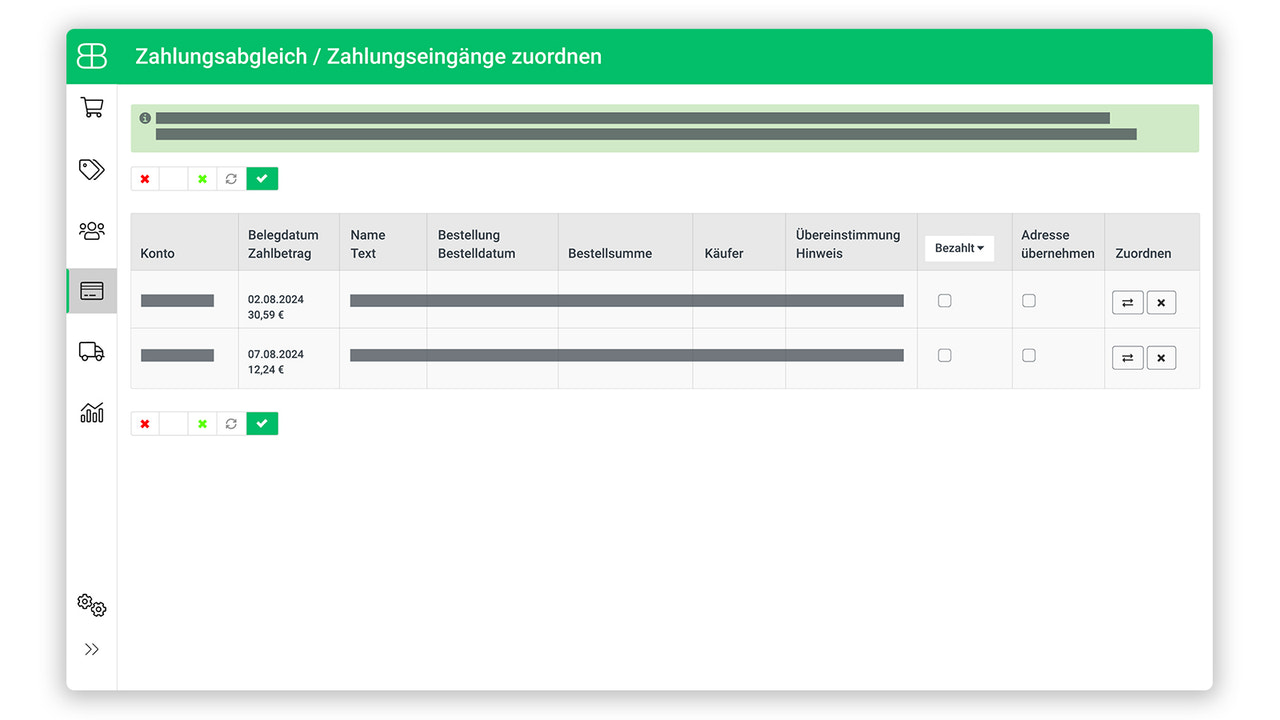1280x720 pixels.
Task: Expand the collapsed sidebar using the chevron arrows
Action: pos(91,648)
